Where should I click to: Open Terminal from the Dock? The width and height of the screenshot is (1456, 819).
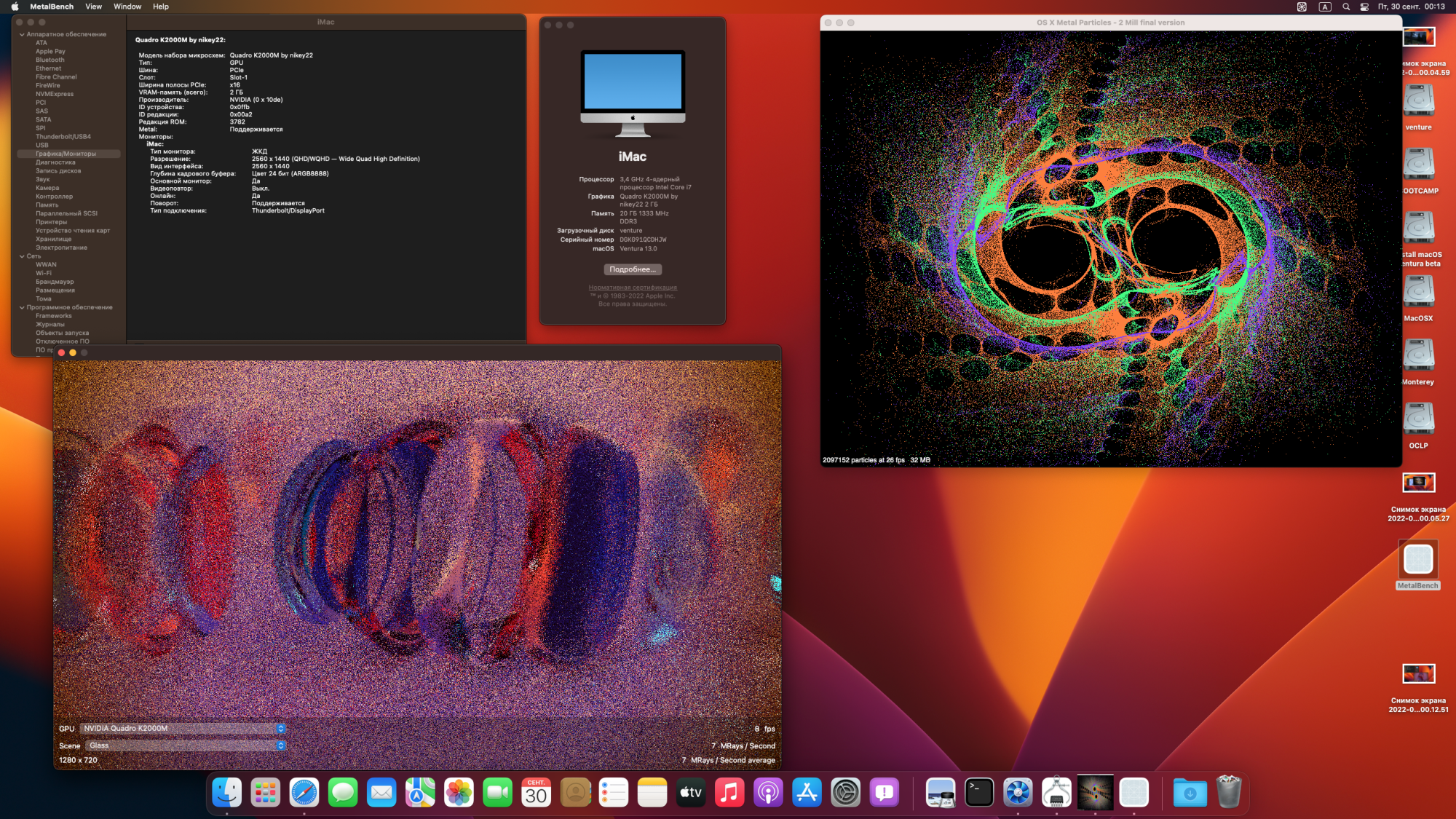979,793
